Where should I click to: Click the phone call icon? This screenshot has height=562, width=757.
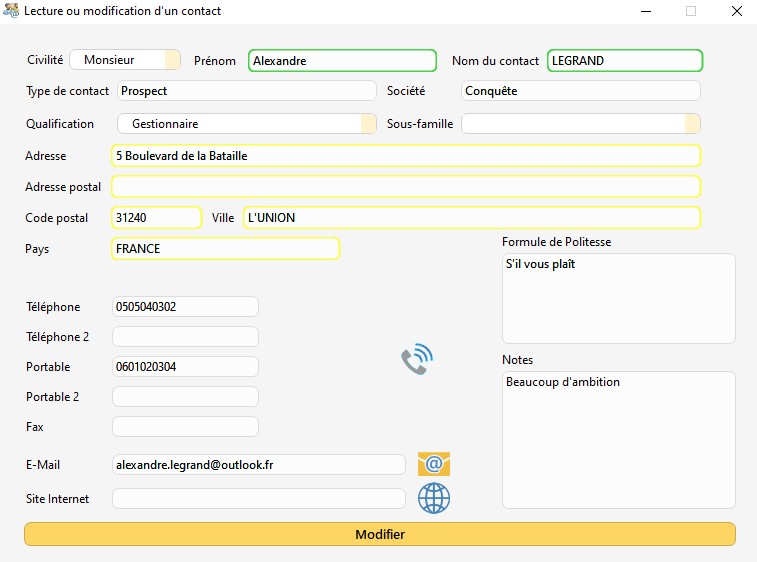tap(416, 359)
